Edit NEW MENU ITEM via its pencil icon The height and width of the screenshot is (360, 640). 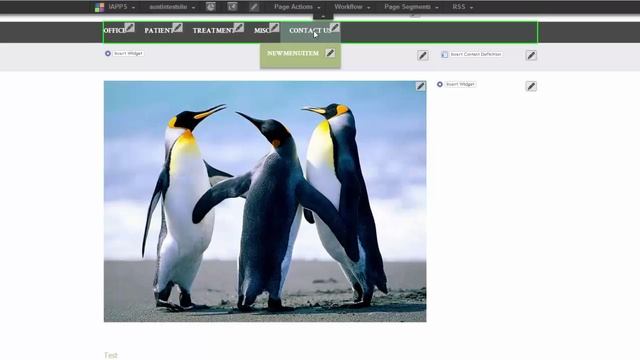point(330,53)
